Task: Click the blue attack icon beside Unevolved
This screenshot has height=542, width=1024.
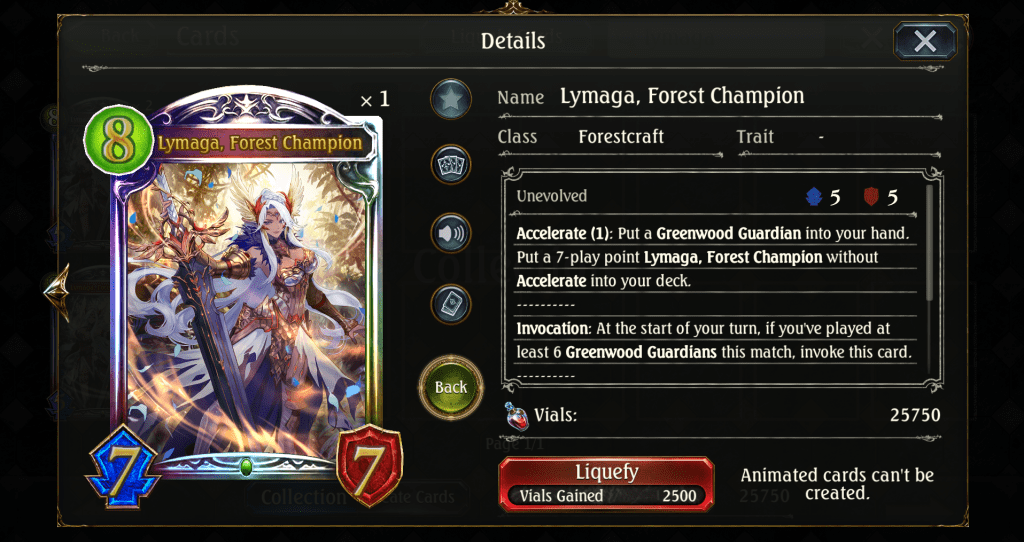Action: click(x=814, y=197)
